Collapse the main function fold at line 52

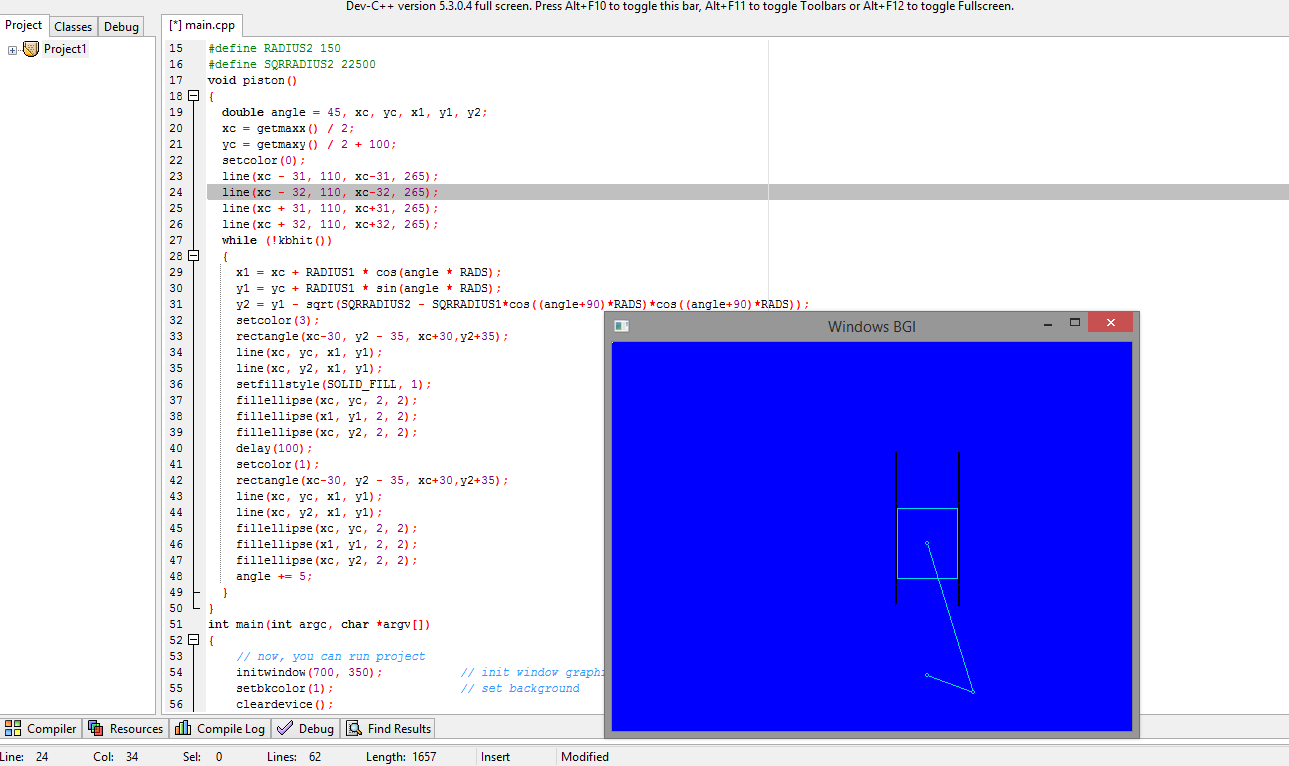194,640
